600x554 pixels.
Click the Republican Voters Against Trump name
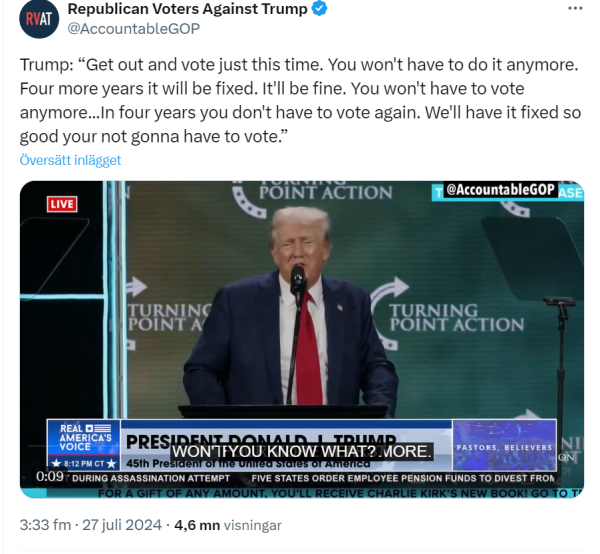[188, 9]
